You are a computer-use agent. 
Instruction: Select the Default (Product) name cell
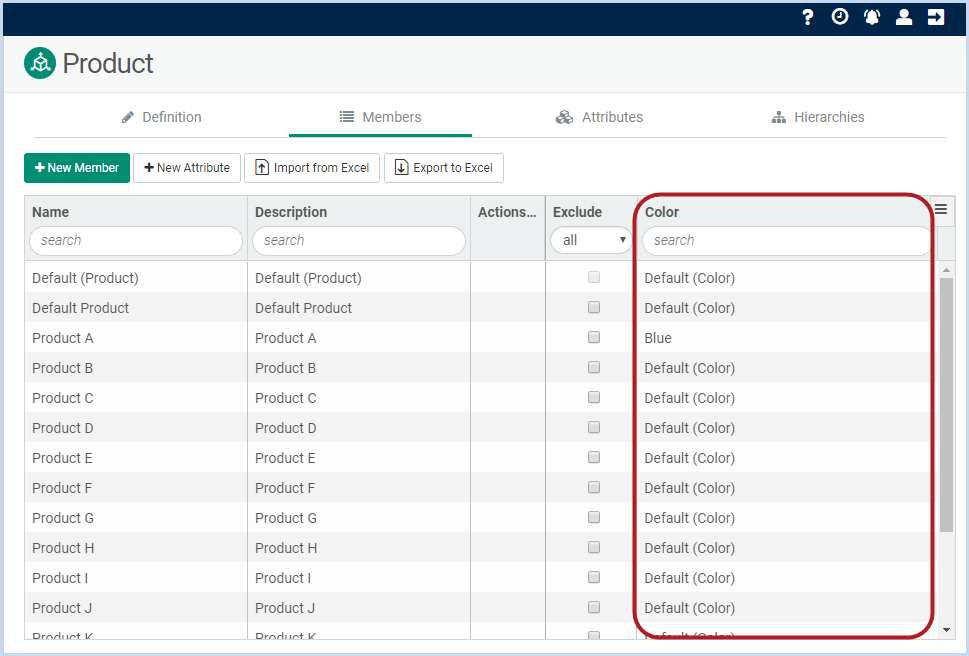[136, 278]
